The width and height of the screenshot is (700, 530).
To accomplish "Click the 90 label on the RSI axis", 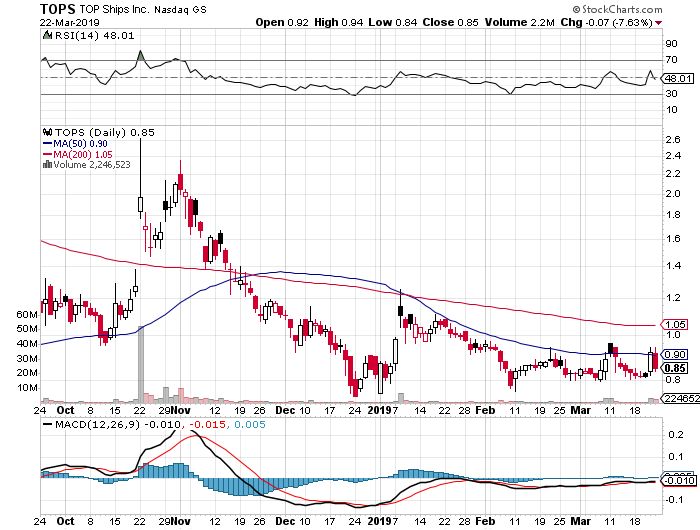I will (x=671, y=44).
